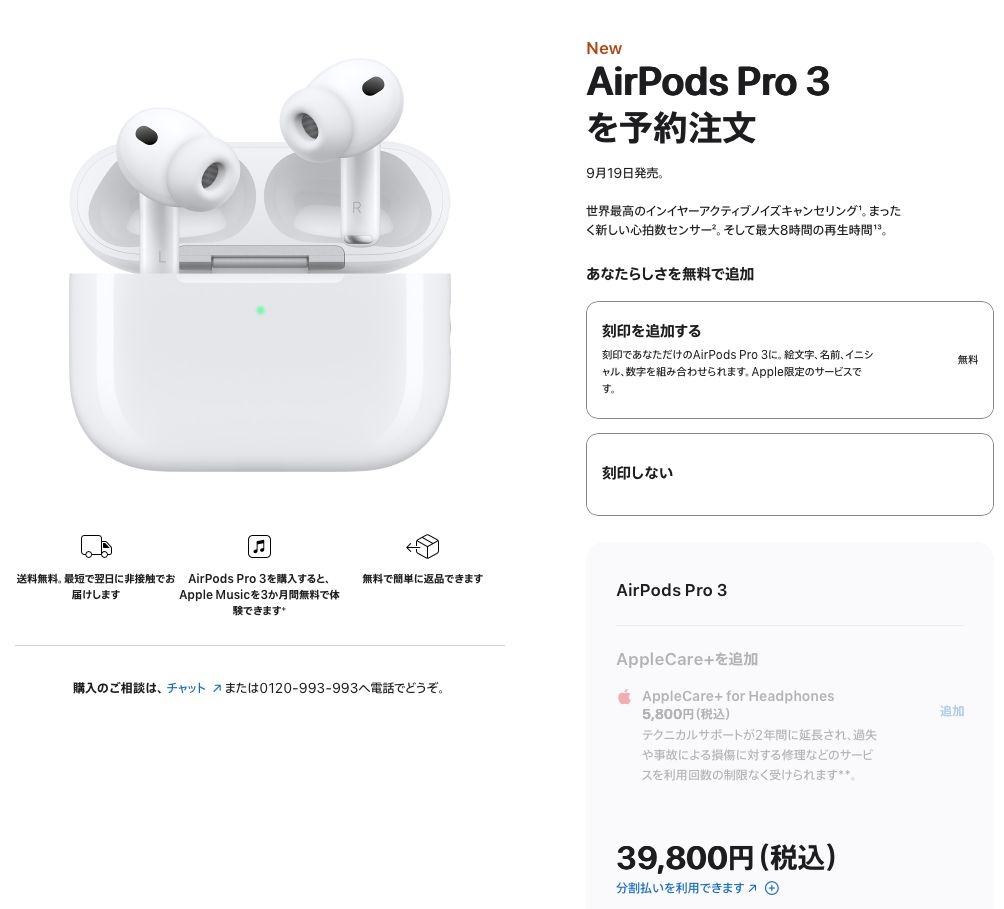Click the return box icon
The image size is (1004, 909).
423,547
